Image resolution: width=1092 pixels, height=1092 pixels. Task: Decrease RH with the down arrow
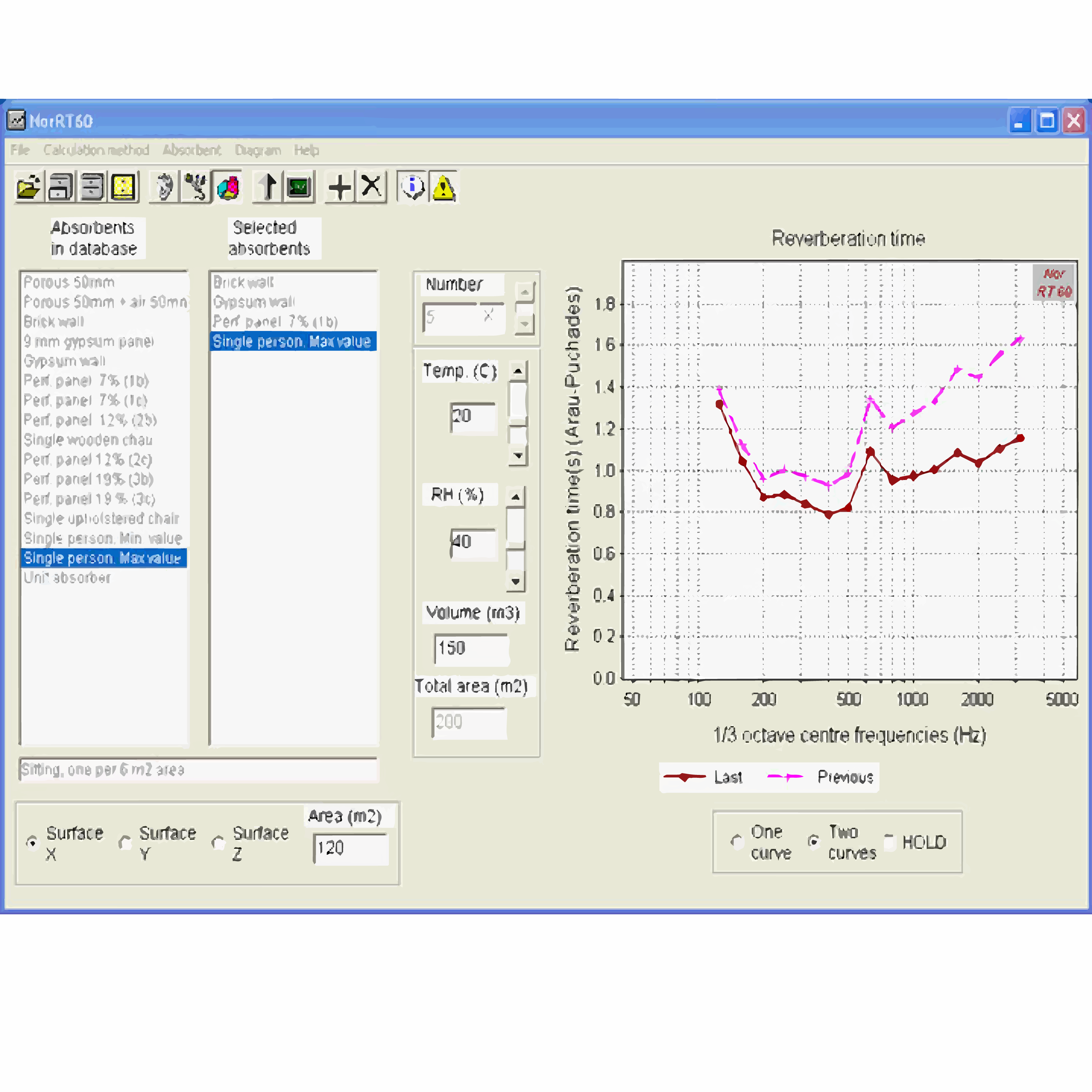click(515, 581)
